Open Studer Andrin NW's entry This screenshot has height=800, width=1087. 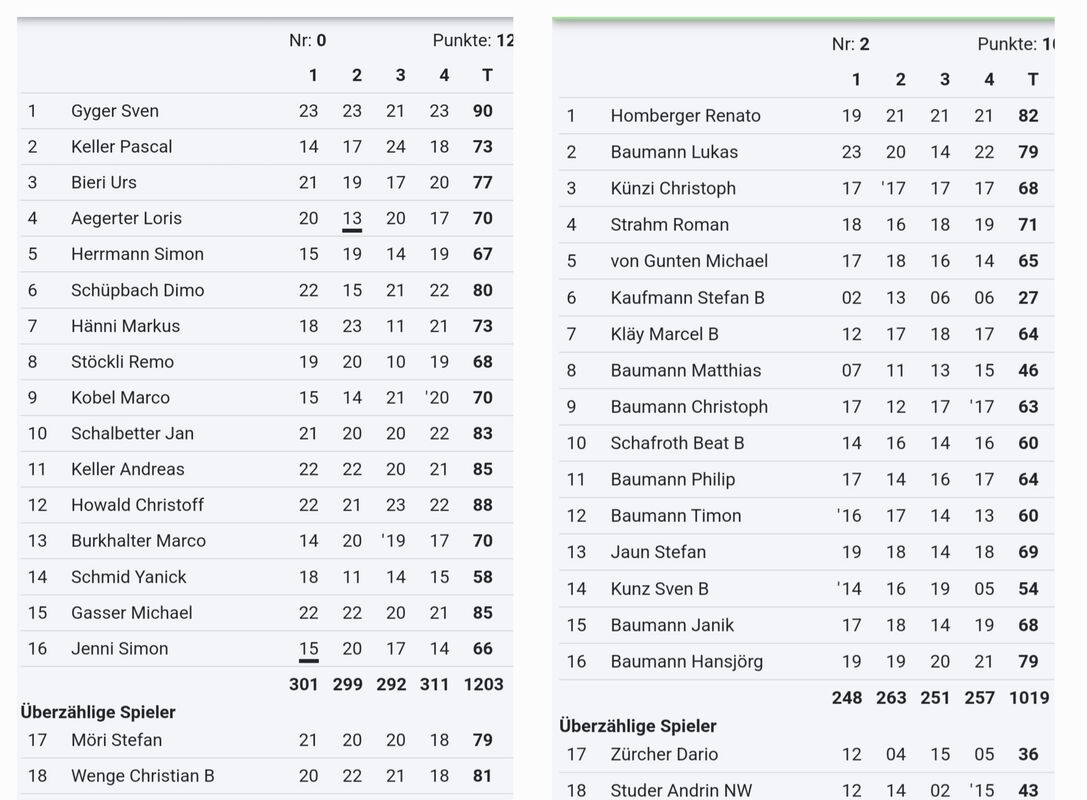click(x=683, y=791)
